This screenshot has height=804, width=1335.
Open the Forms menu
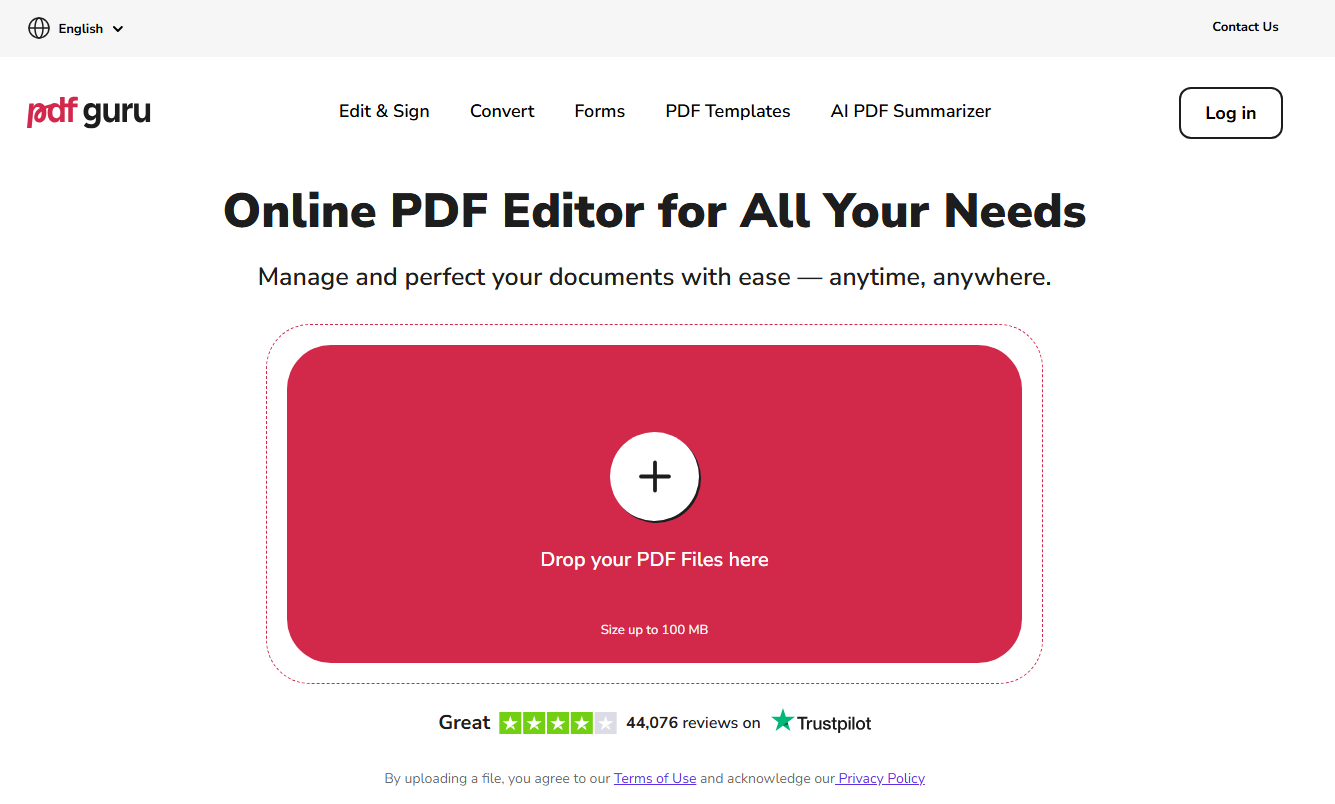click(600, 111)
